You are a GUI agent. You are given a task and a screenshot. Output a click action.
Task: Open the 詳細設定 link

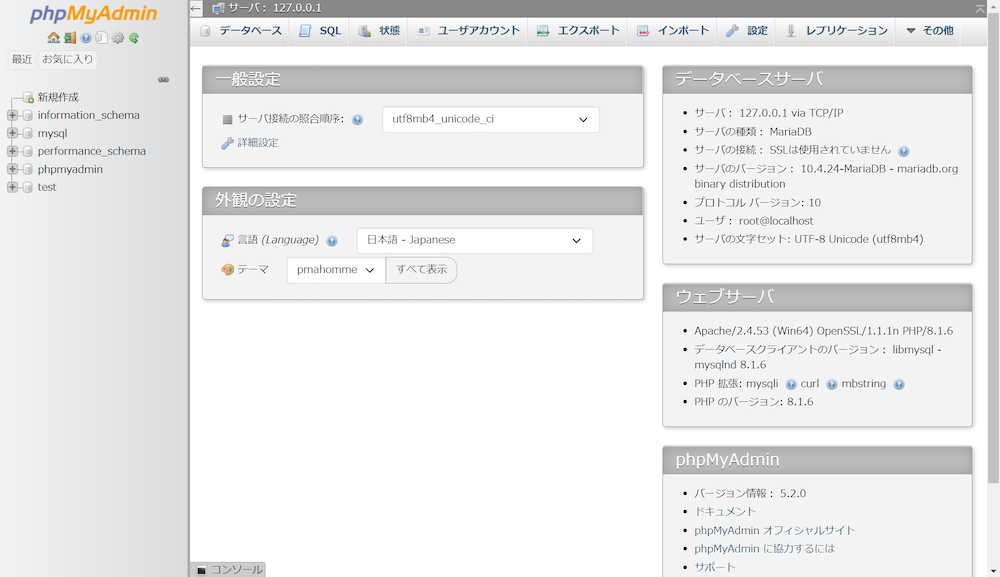pos(258,143)
